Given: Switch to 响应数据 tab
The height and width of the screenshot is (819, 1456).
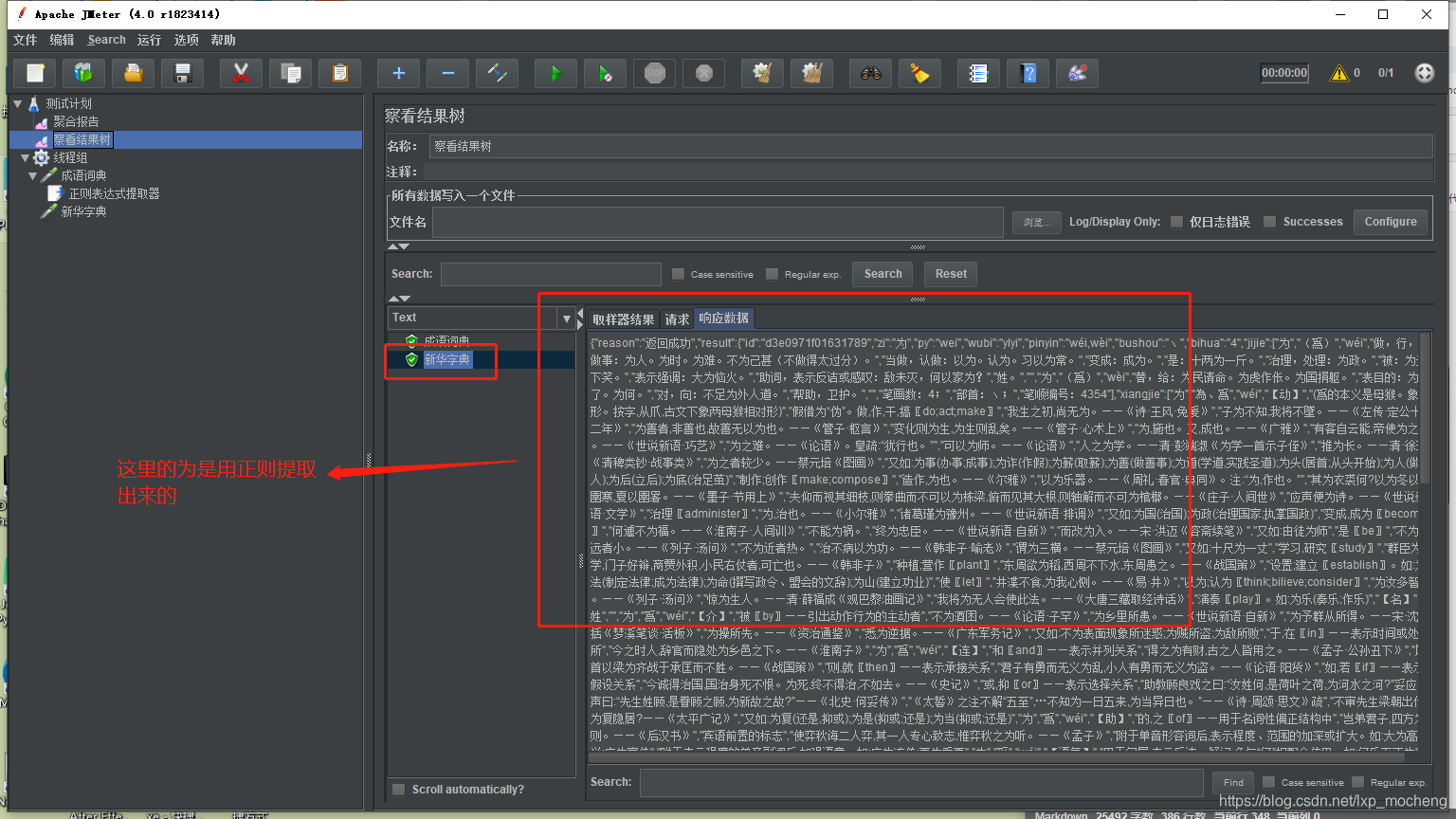Looking at the screenshot, I should pyautogui.click(x=724, y=318).
